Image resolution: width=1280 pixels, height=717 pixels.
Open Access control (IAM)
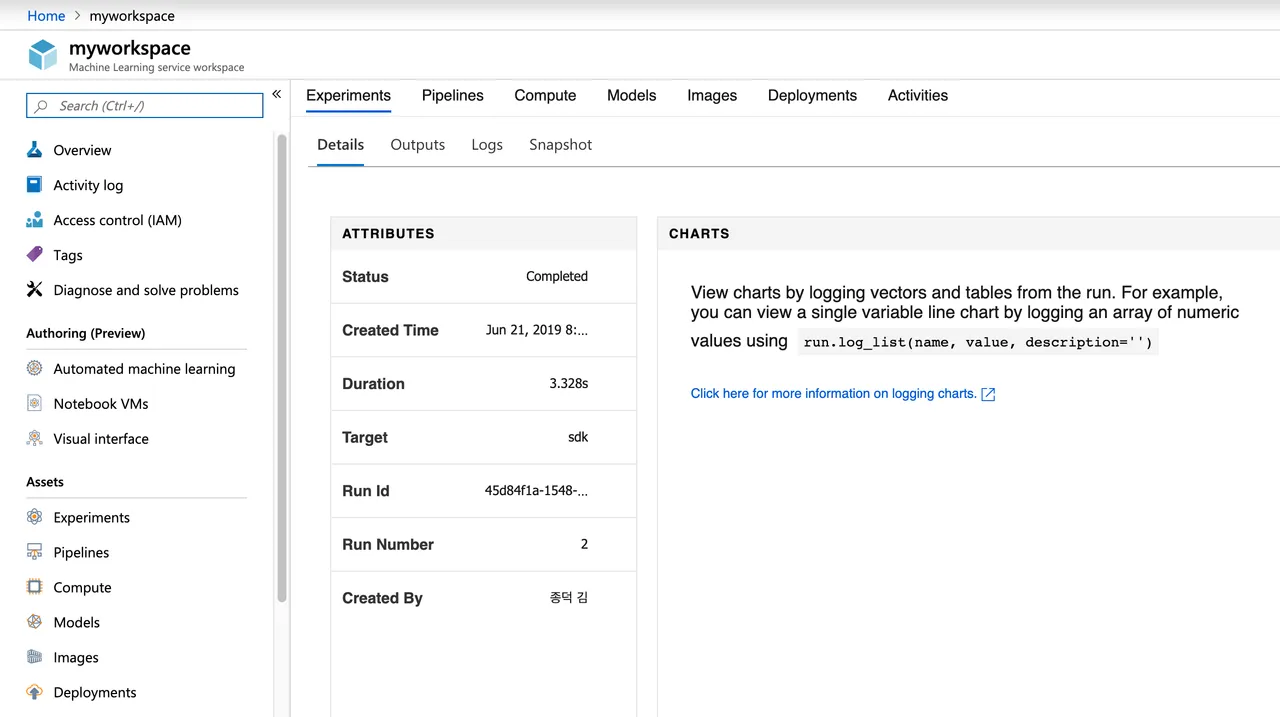coord(117,220)
